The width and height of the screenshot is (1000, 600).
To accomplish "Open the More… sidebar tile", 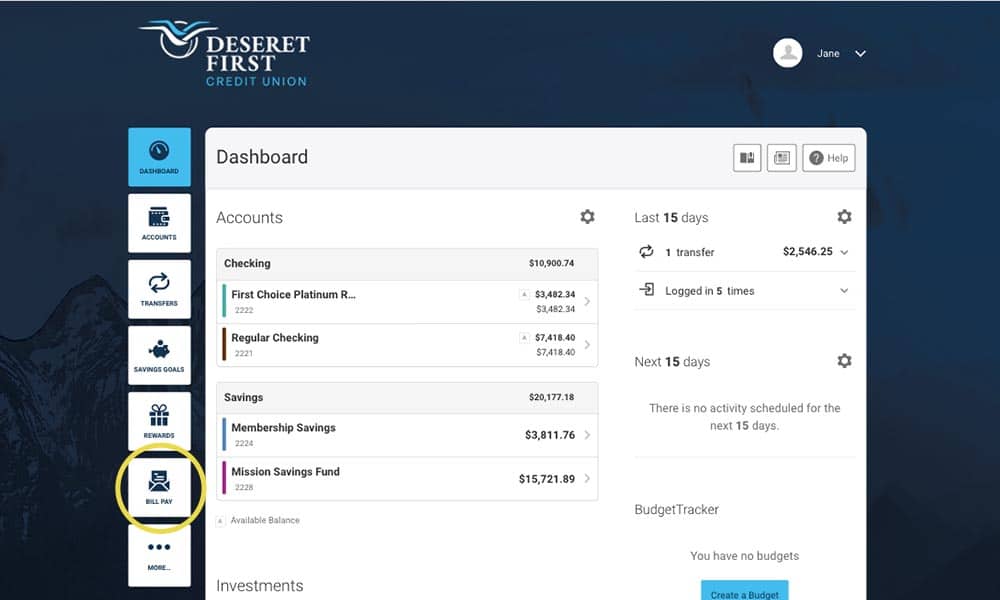I will point(159,555).
